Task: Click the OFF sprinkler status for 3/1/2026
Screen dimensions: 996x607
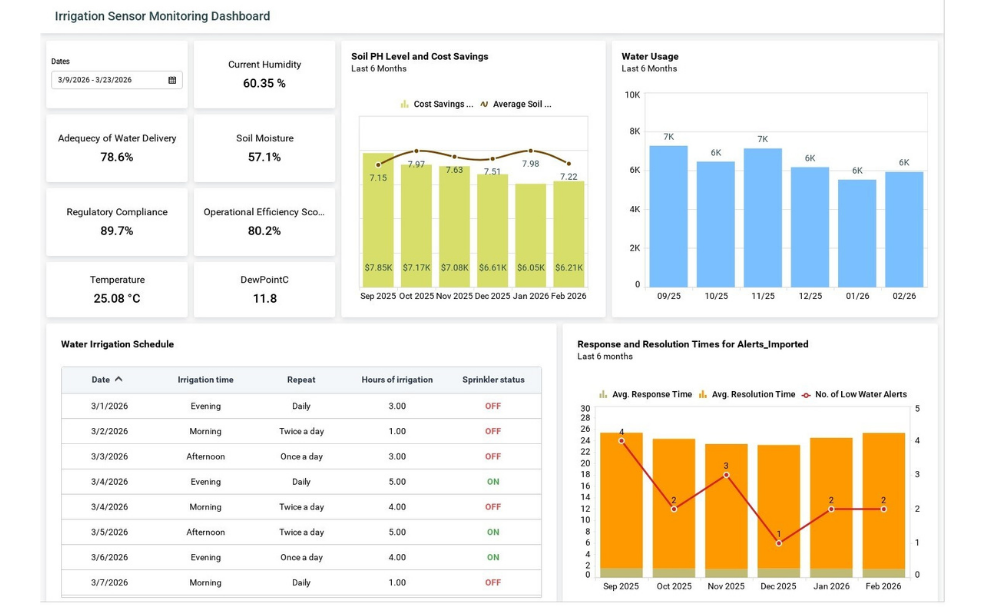Action: coord(493,407)
